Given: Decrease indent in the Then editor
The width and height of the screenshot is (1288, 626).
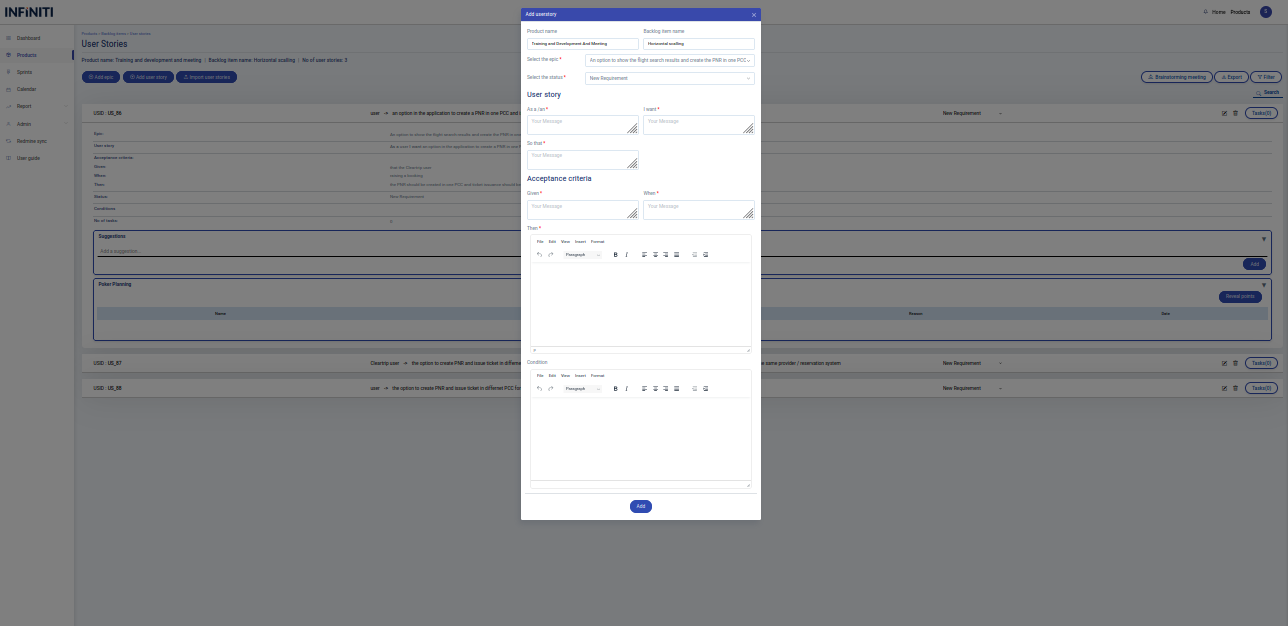Looking at the screenshot, I should point(695,255).
